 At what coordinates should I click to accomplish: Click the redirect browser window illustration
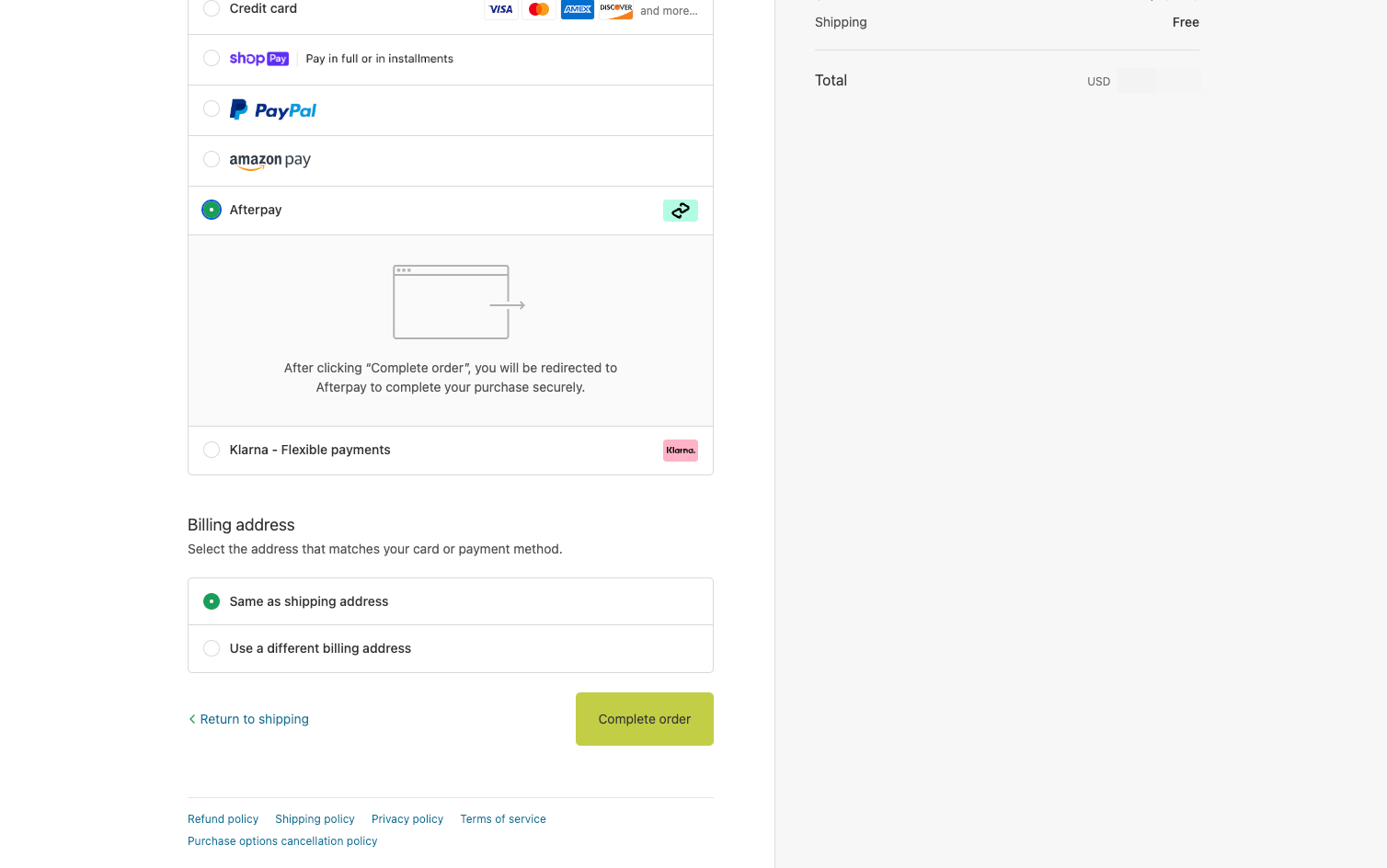tap(459, 303)
